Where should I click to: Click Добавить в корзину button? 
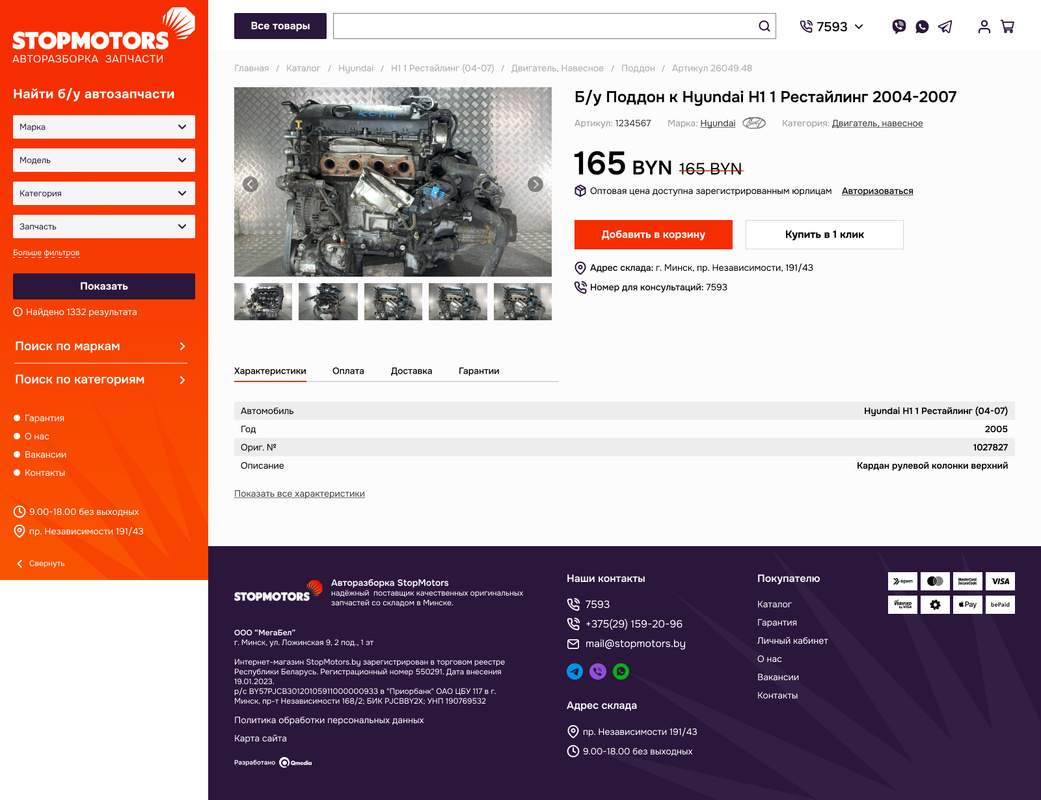[x=653, y=234]
